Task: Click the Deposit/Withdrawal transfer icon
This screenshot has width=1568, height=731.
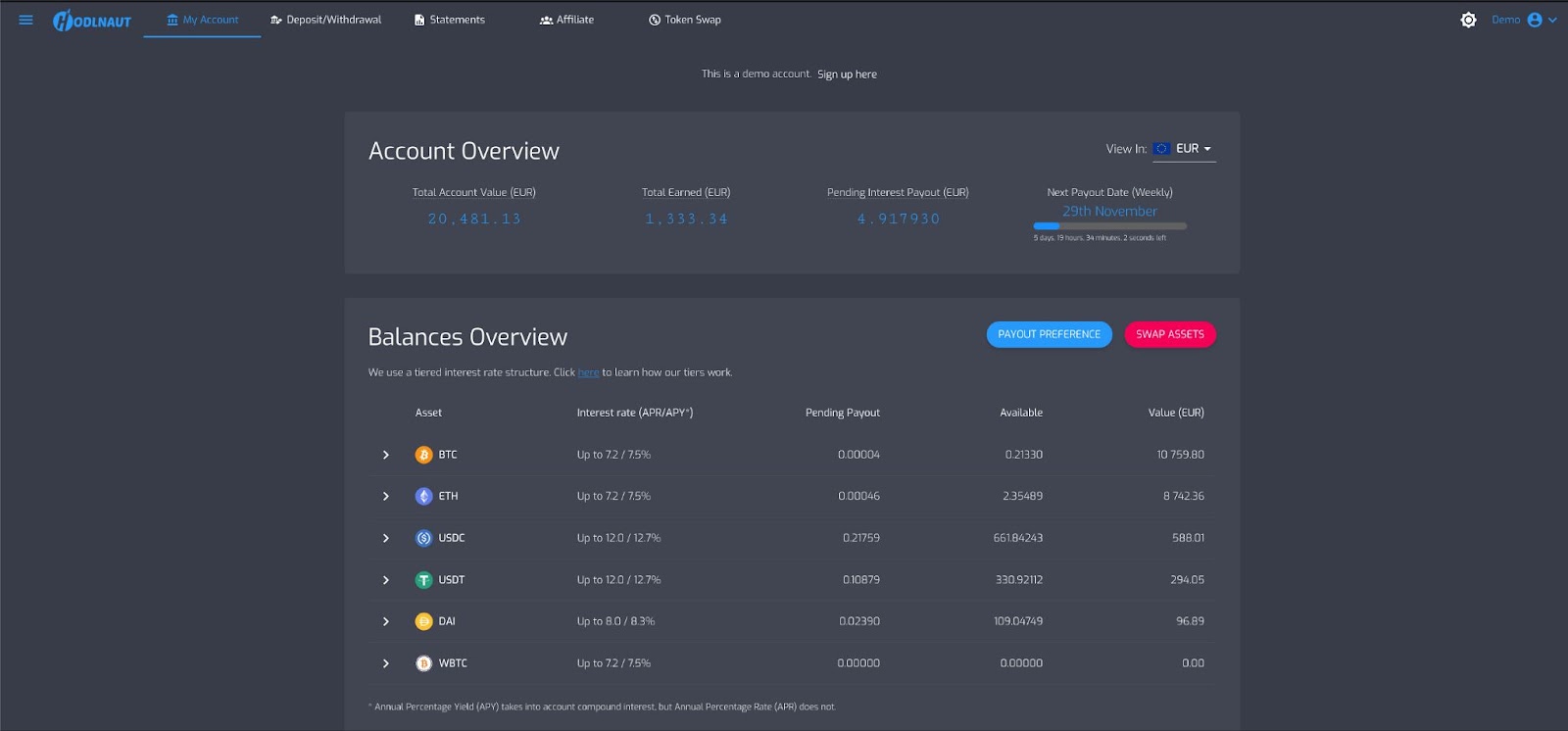Action: [x=276, y=20]
